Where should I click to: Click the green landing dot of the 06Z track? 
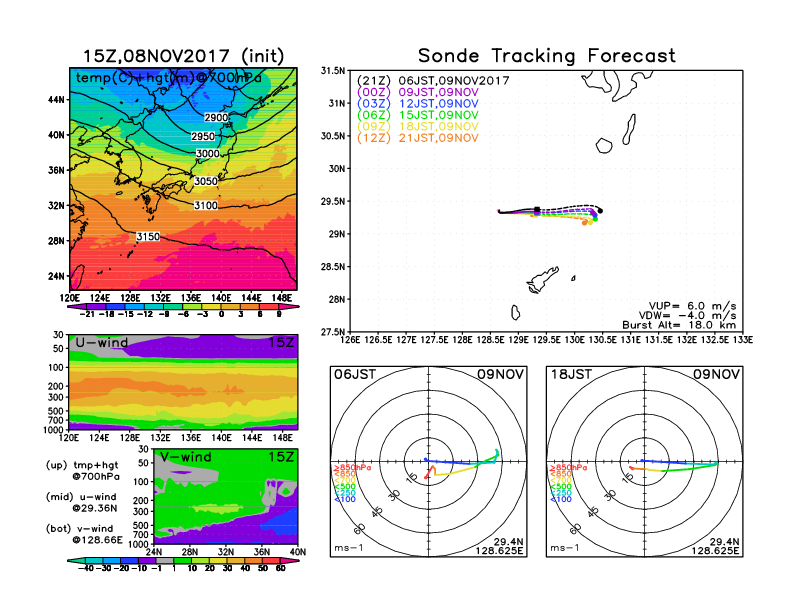[595, 219]
